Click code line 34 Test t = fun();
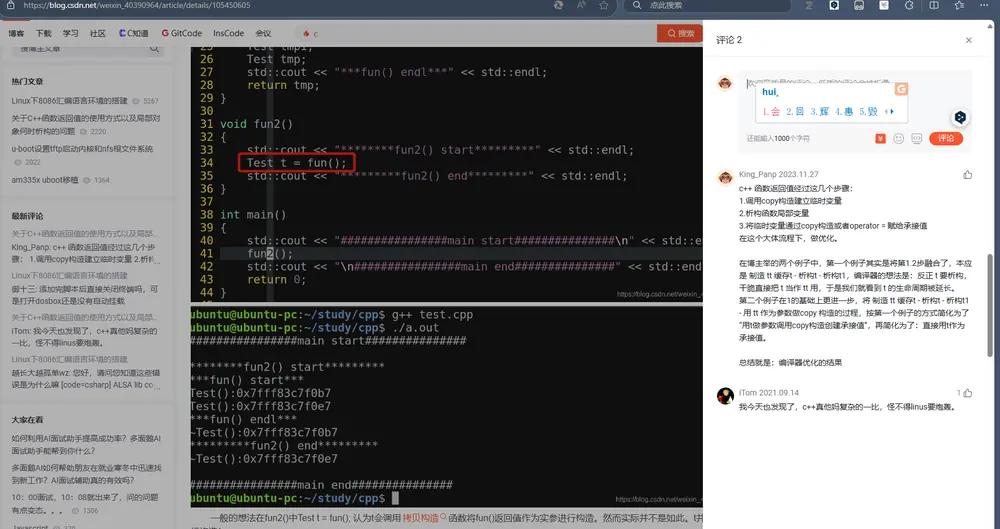The image size is (1000, 529). pos(297,163)
